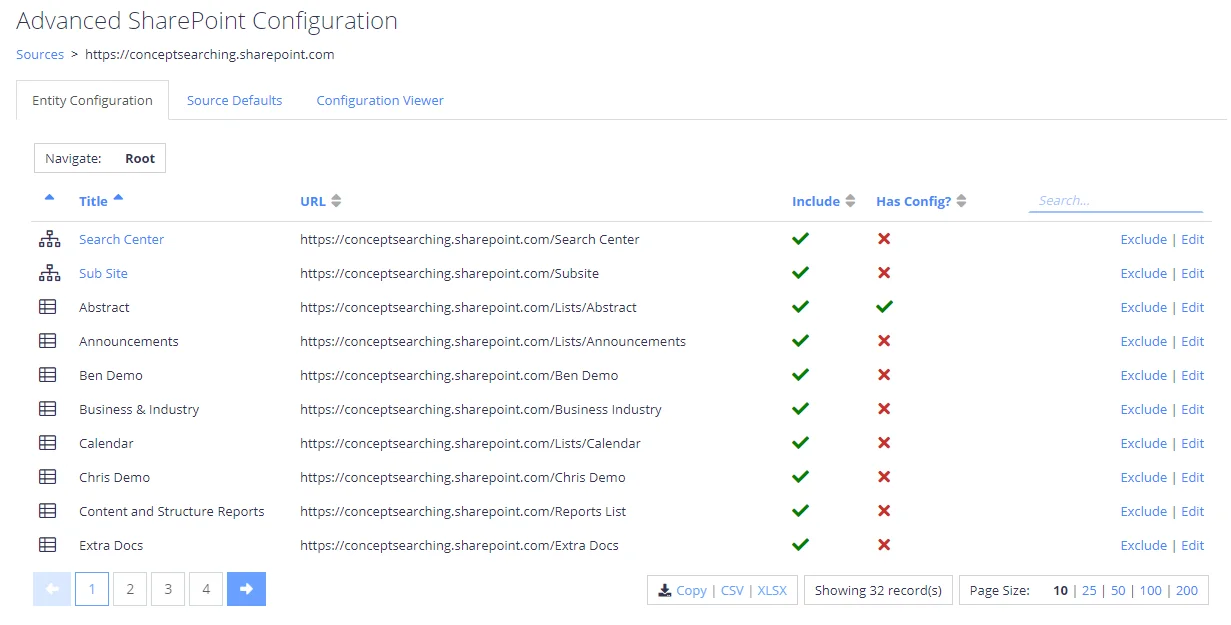
Task: Click the list icon next to Extra Docs
Action: 48,546
